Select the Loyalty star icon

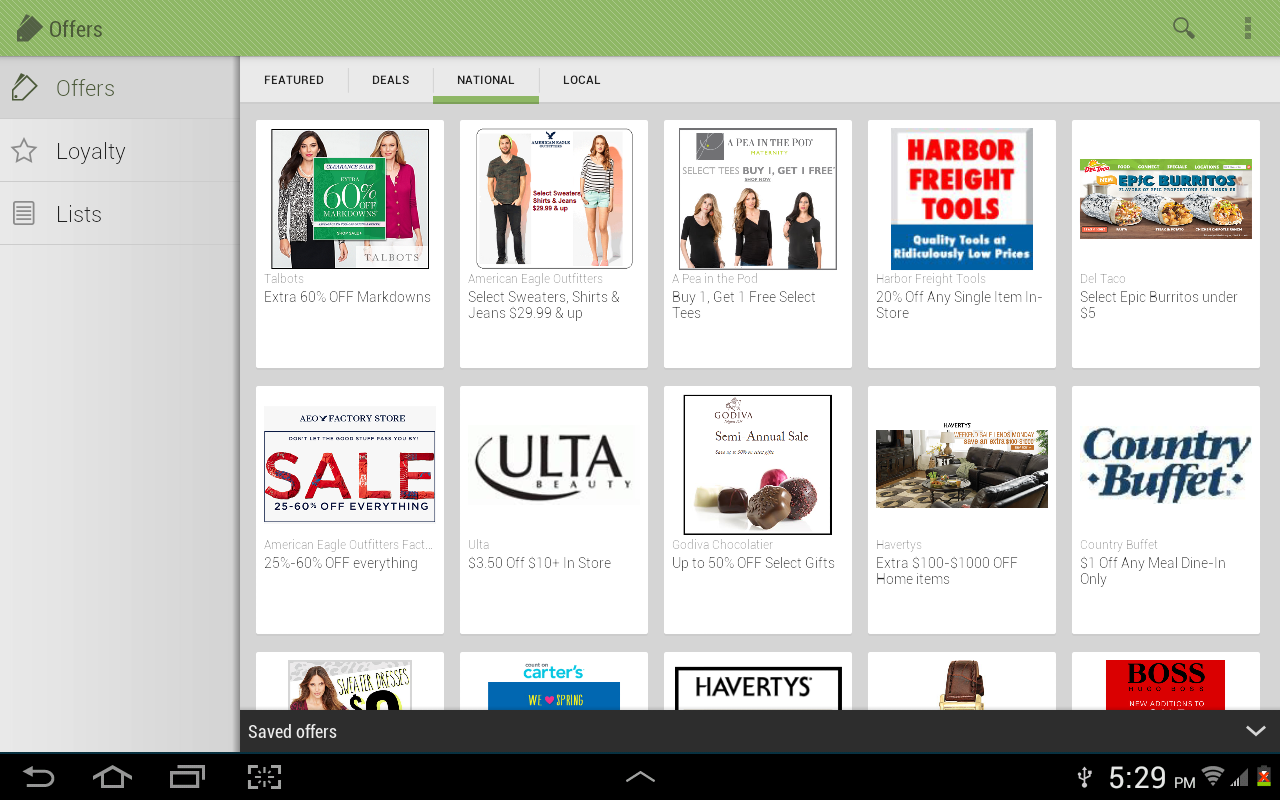click(x=24, y=151)
